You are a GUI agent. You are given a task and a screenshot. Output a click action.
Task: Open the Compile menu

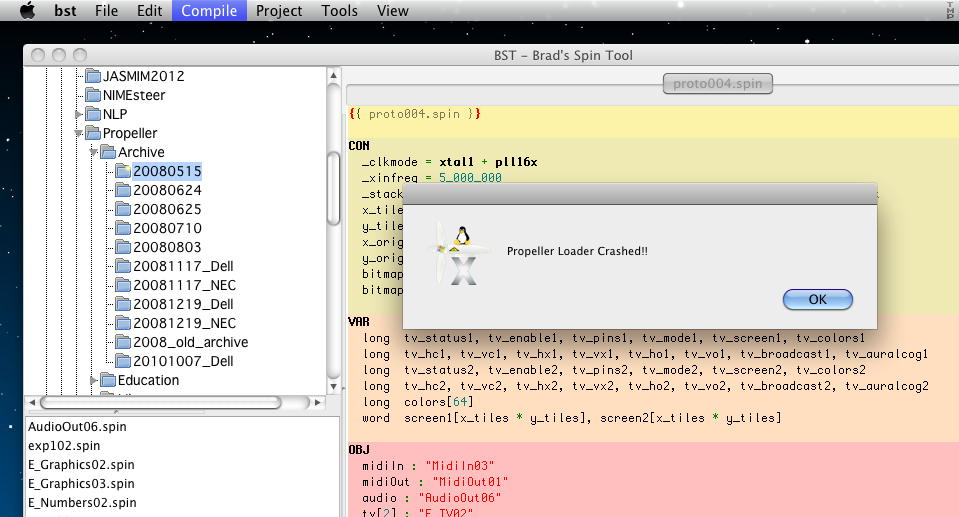click(x=209, y=11)
